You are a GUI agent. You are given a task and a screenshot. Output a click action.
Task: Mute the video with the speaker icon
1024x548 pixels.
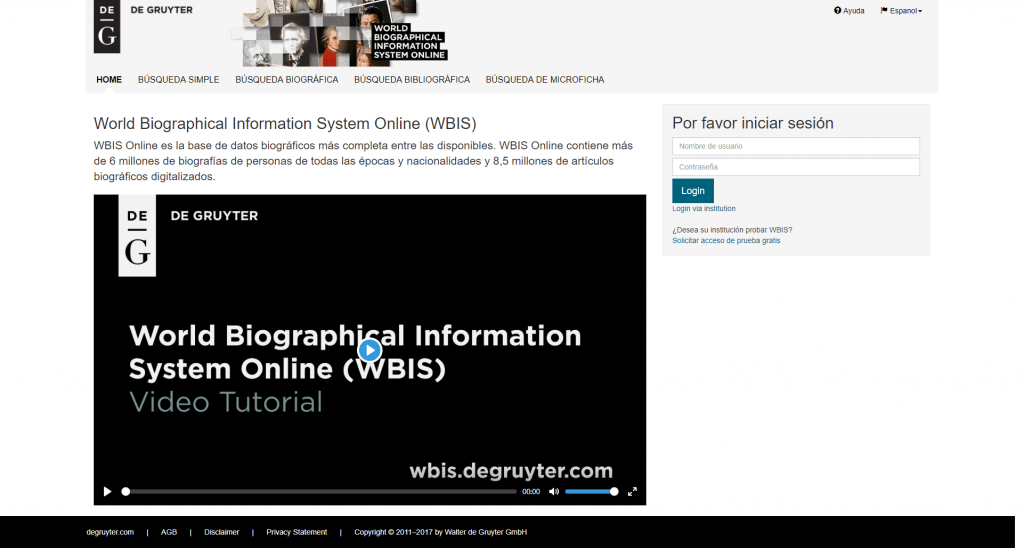554,492
